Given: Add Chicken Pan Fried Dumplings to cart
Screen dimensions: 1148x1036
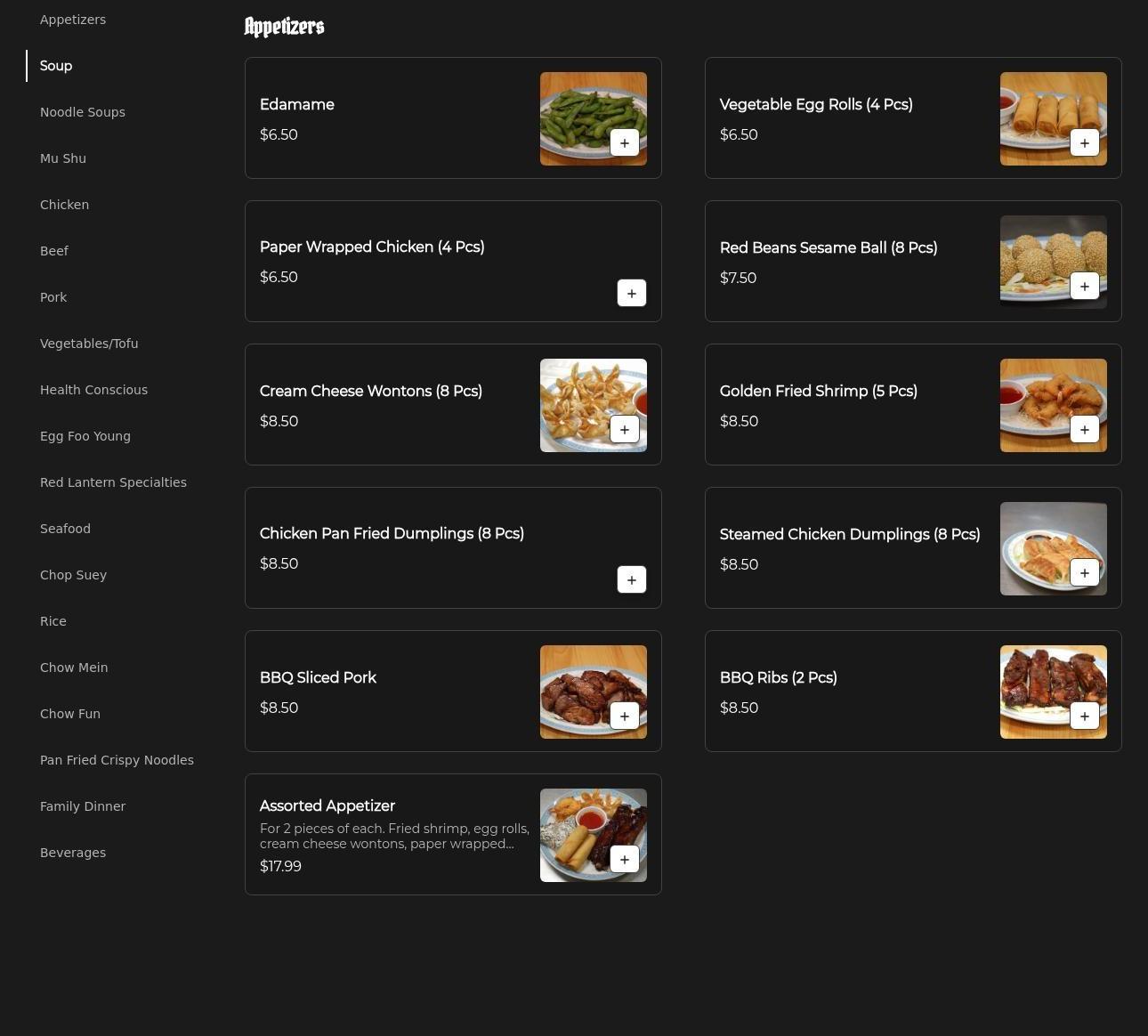Looking at the screenshot, I should tap(631, 579).
